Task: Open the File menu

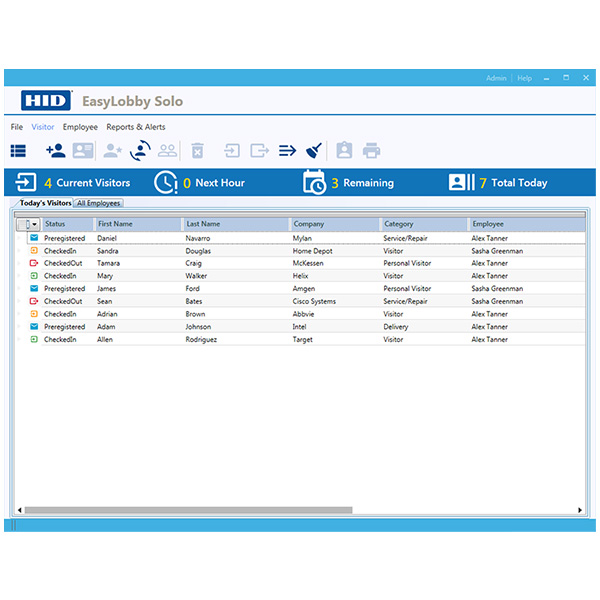Action: pos(16,127)
